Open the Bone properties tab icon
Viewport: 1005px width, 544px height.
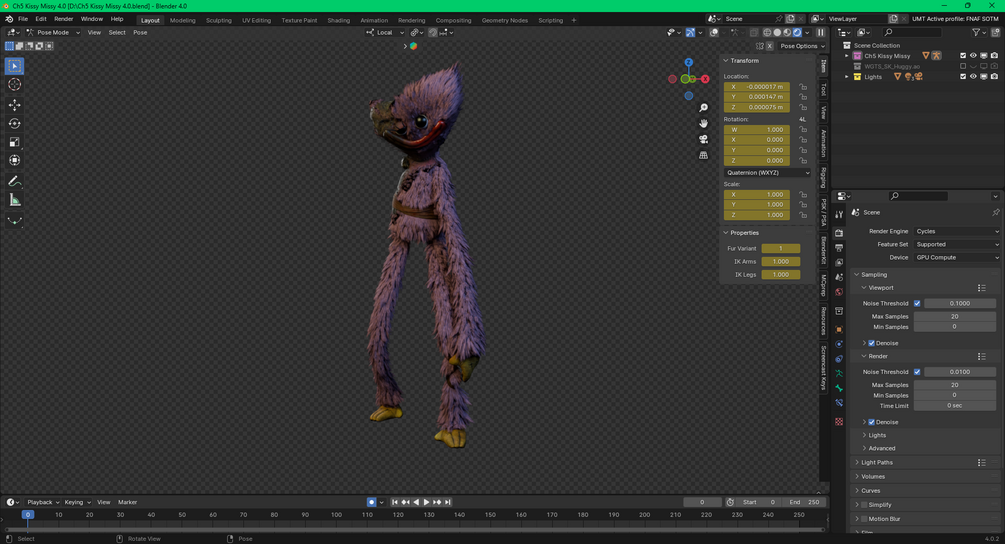(x=838, y=388)
